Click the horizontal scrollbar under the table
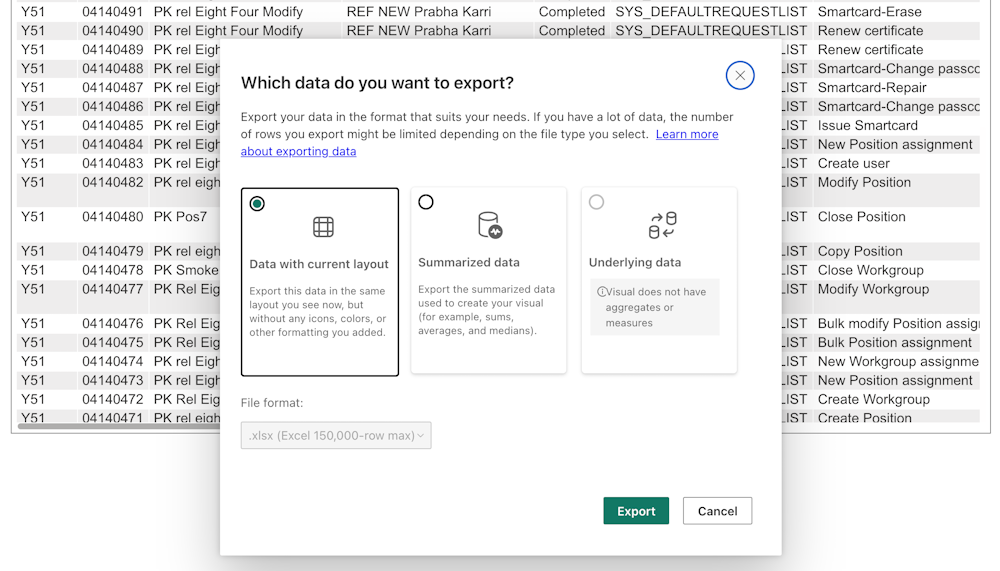 tap(119, 426)
